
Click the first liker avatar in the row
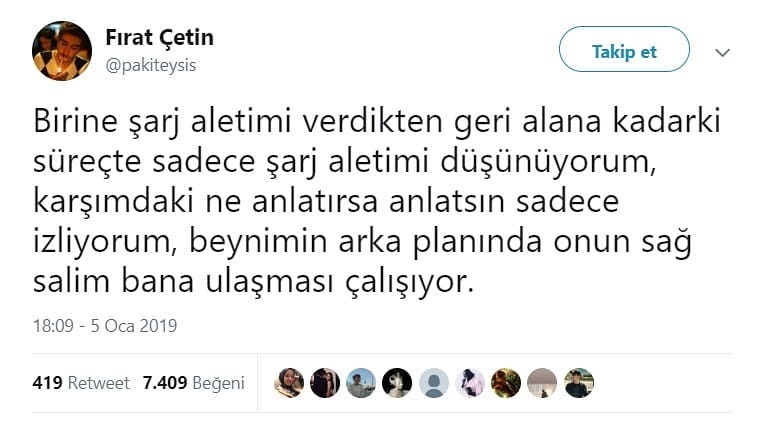point(289,383)
